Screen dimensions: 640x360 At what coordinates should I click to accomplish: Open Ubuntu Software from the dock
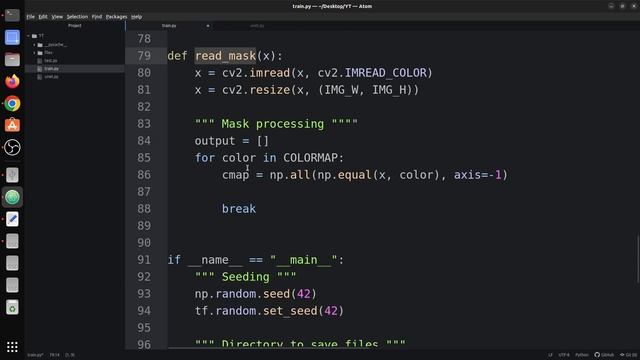(x=12, y=125)
